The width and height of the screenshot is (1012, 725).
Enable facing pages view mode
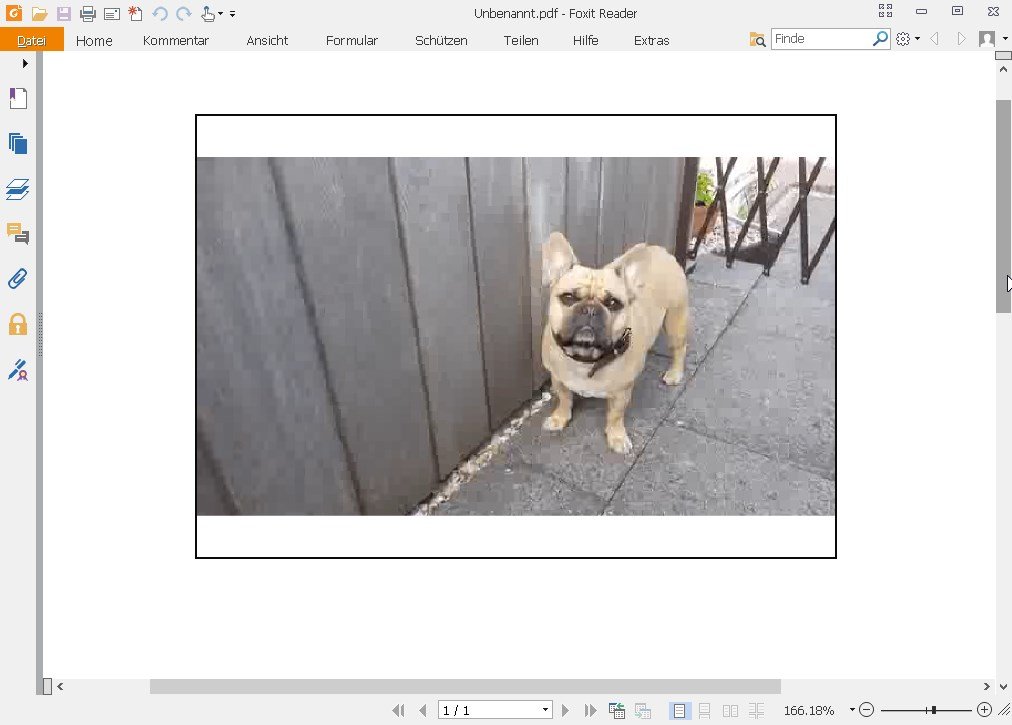coord(730,710)
